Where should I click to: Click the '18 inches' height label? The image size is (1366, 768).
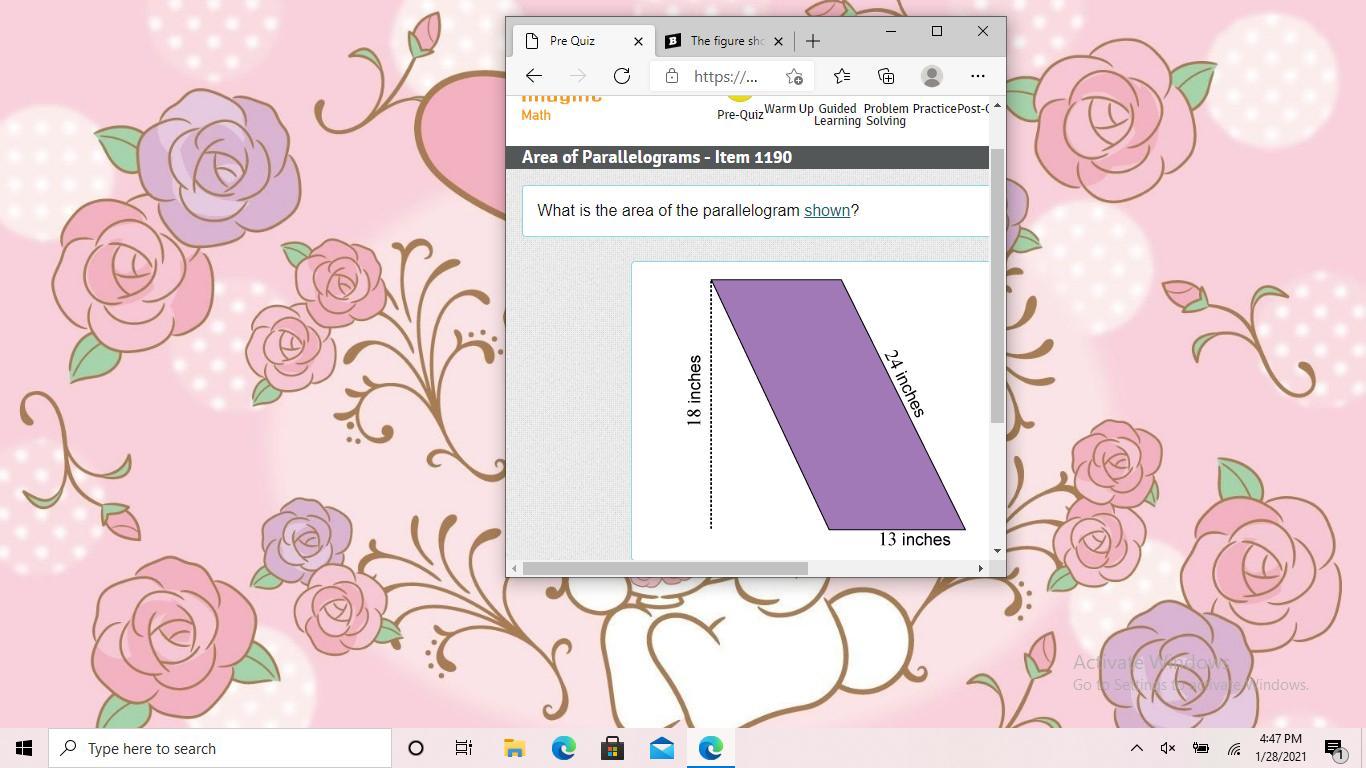coord(694,391)
